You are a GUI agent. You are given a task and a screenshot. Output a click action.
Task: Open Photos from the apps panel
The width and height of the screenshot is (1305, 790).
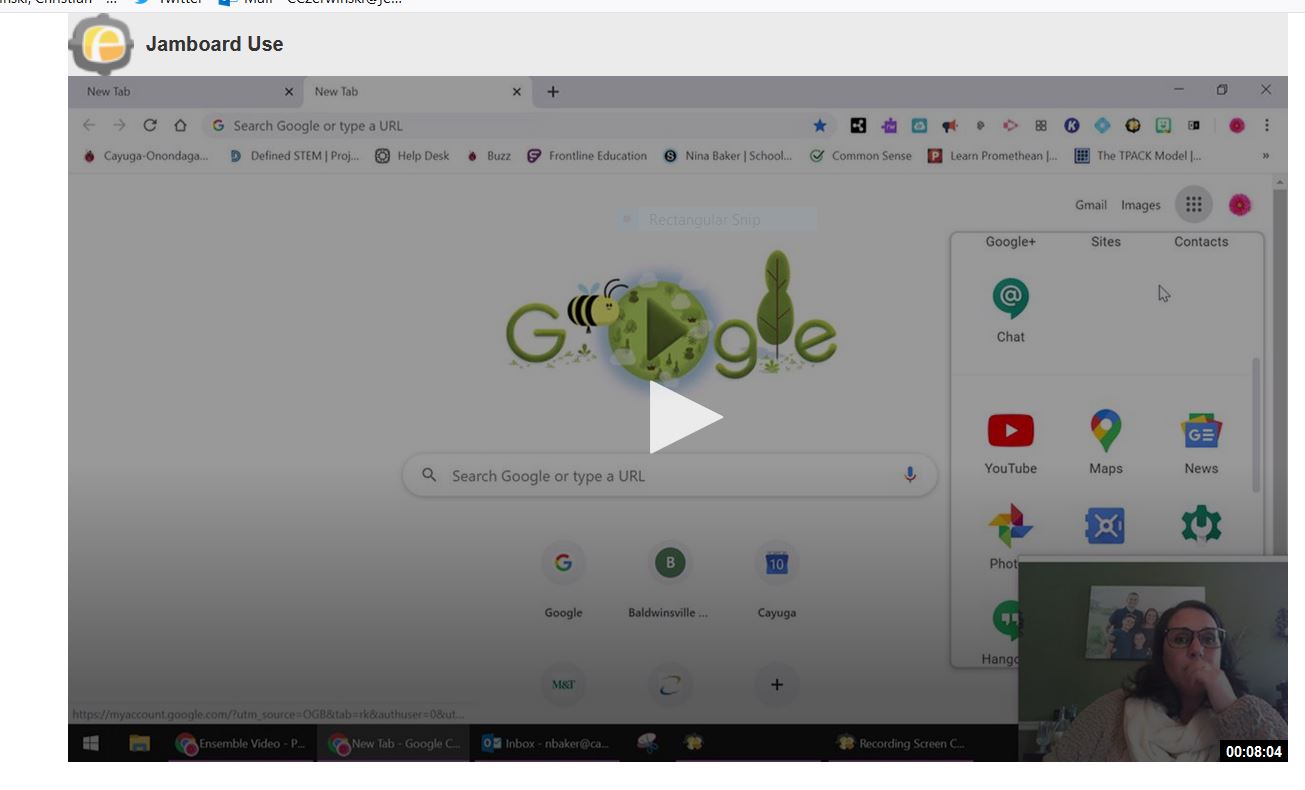pyautogui.click(x=1009, y=537)
